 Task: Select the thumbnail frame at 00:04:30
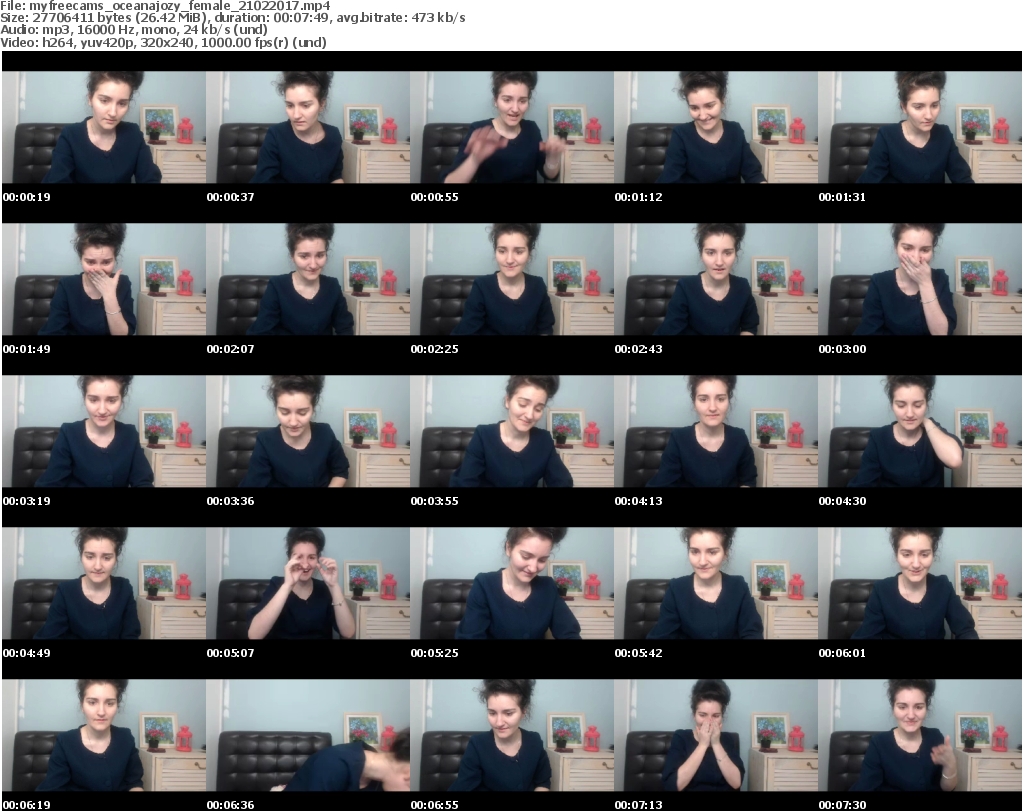[920, 432]
